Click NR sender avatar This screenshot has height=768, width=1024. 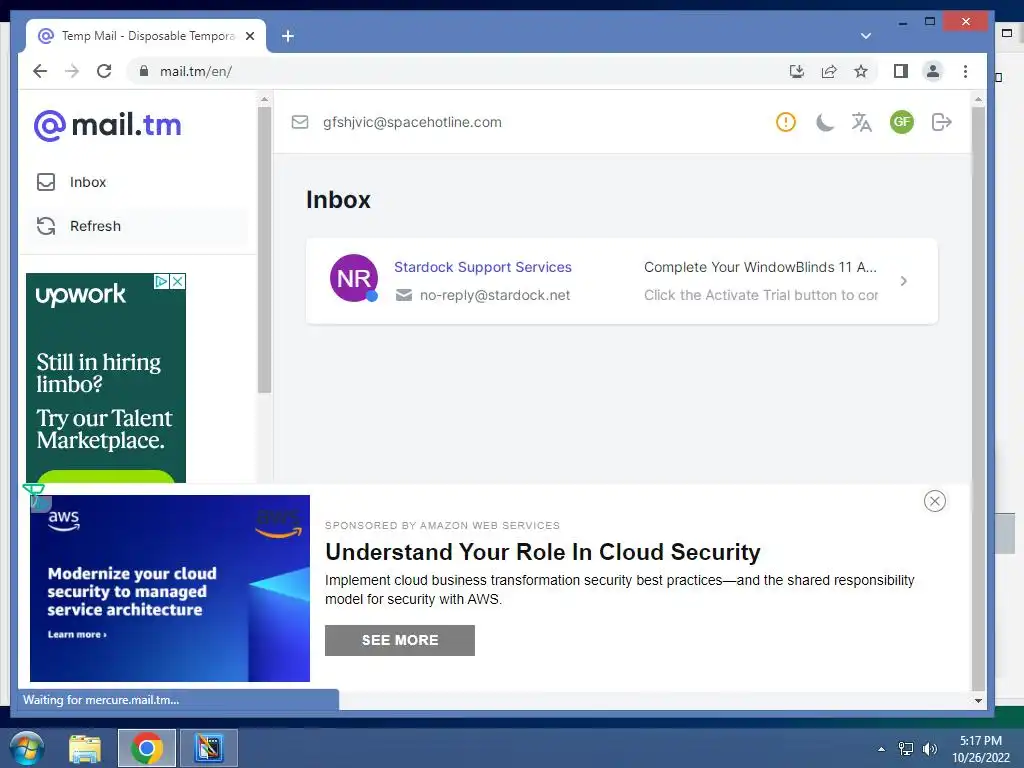click(354, 278)
